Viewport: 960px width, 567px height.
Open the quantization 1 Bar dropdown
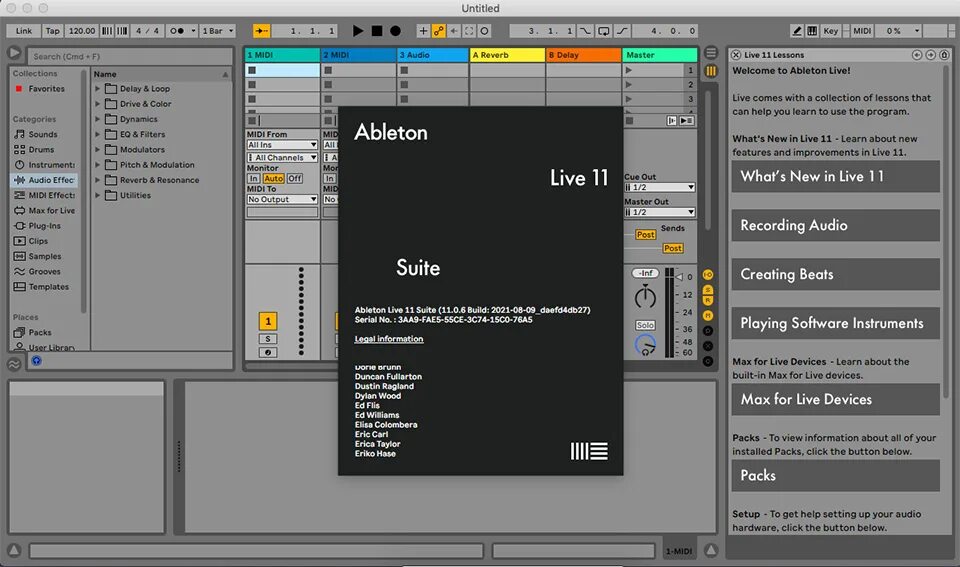[x=218, y=31]
